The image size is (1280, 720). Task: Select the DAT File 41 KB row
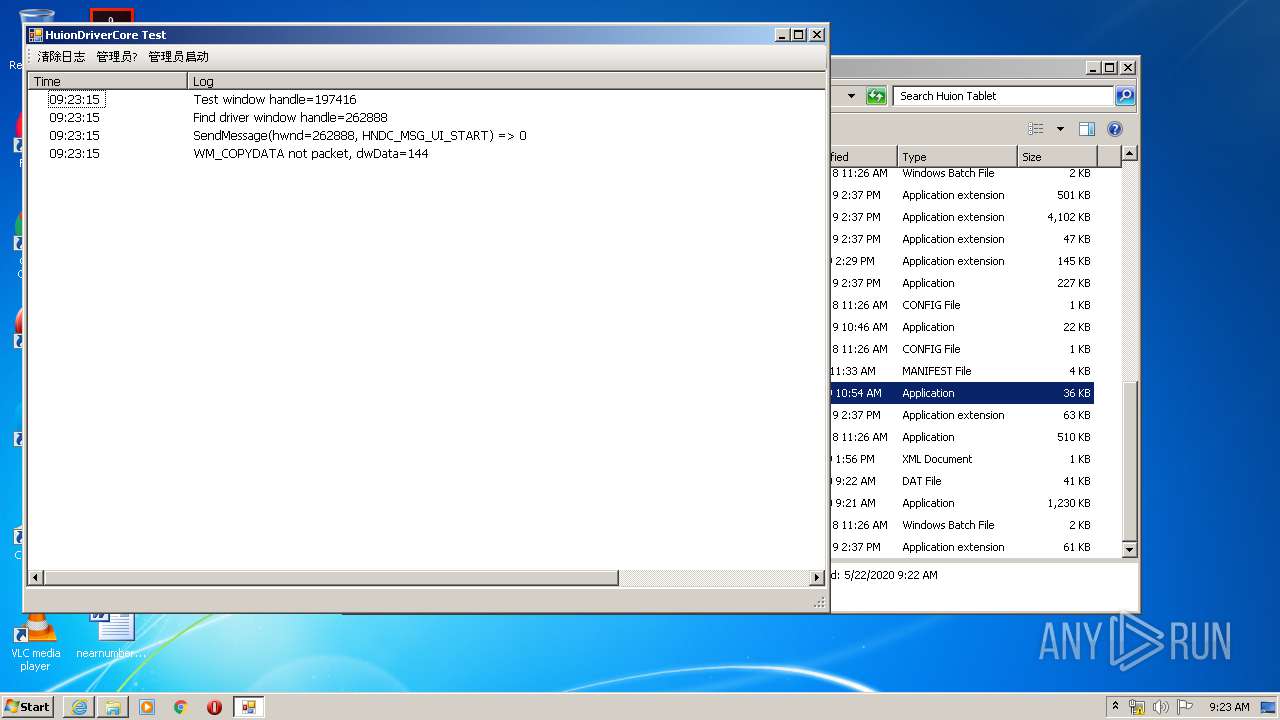962,481
